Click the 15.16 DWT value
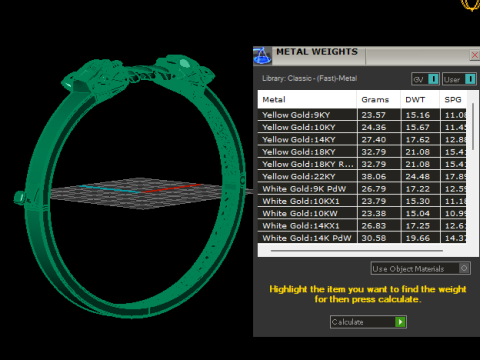Image resolution: width=480 pixels, height=360 pixels. coord(418,115)
